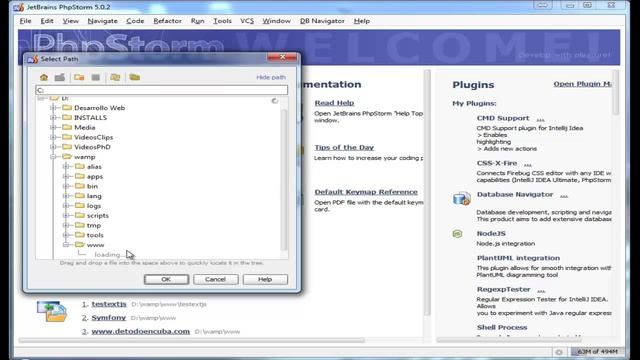Open the File menu

pyautogui.click(x=25, y=21)
